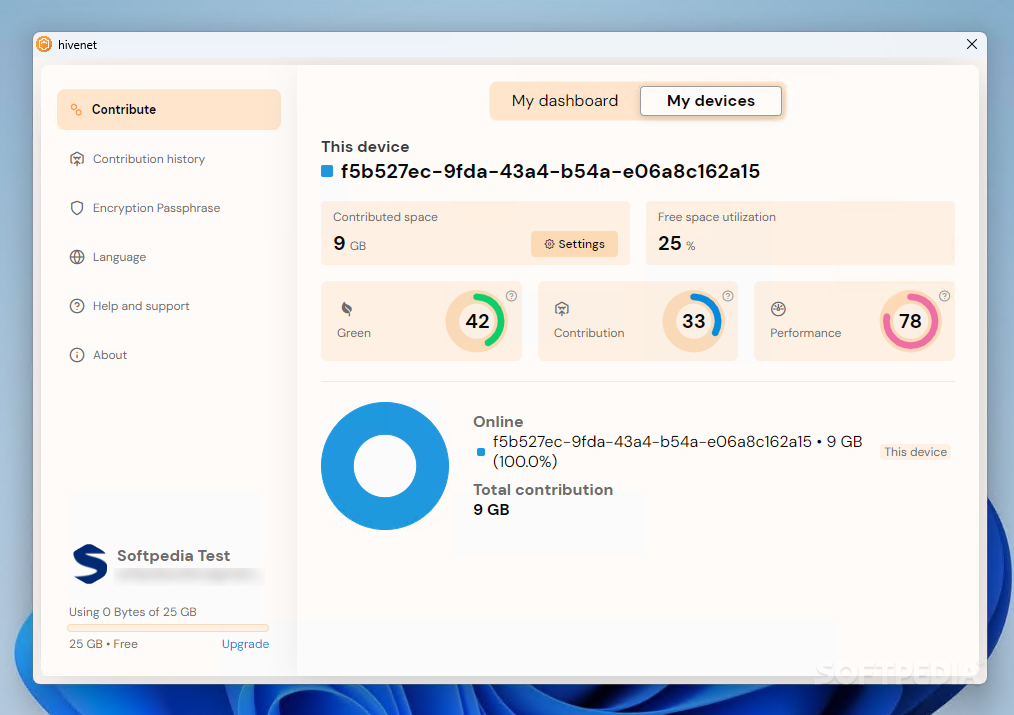The width and height of the screenshot is (1014, 715).
Task: Click the hivenet logo in title bar
Action: coord(44,44)
